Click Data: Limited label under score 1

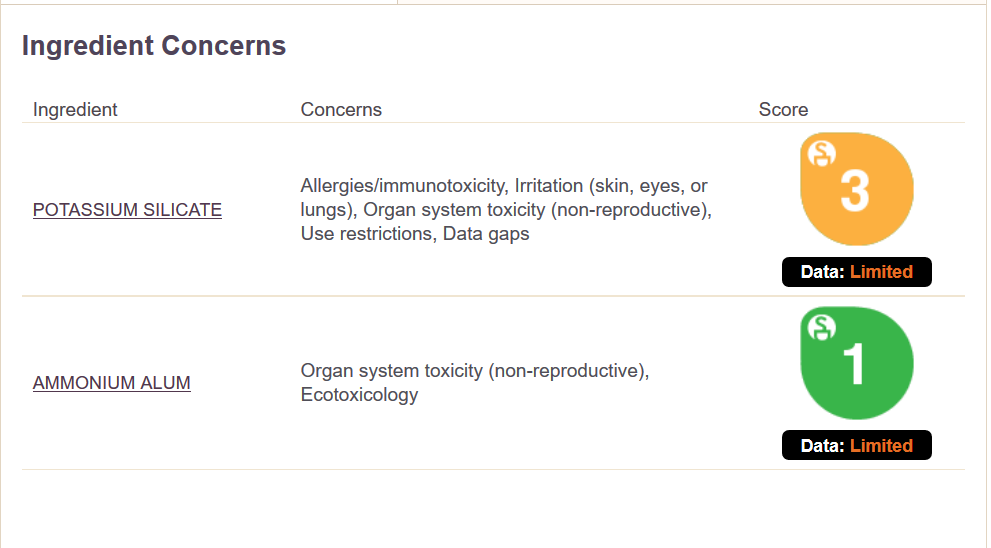coord(856,446)
